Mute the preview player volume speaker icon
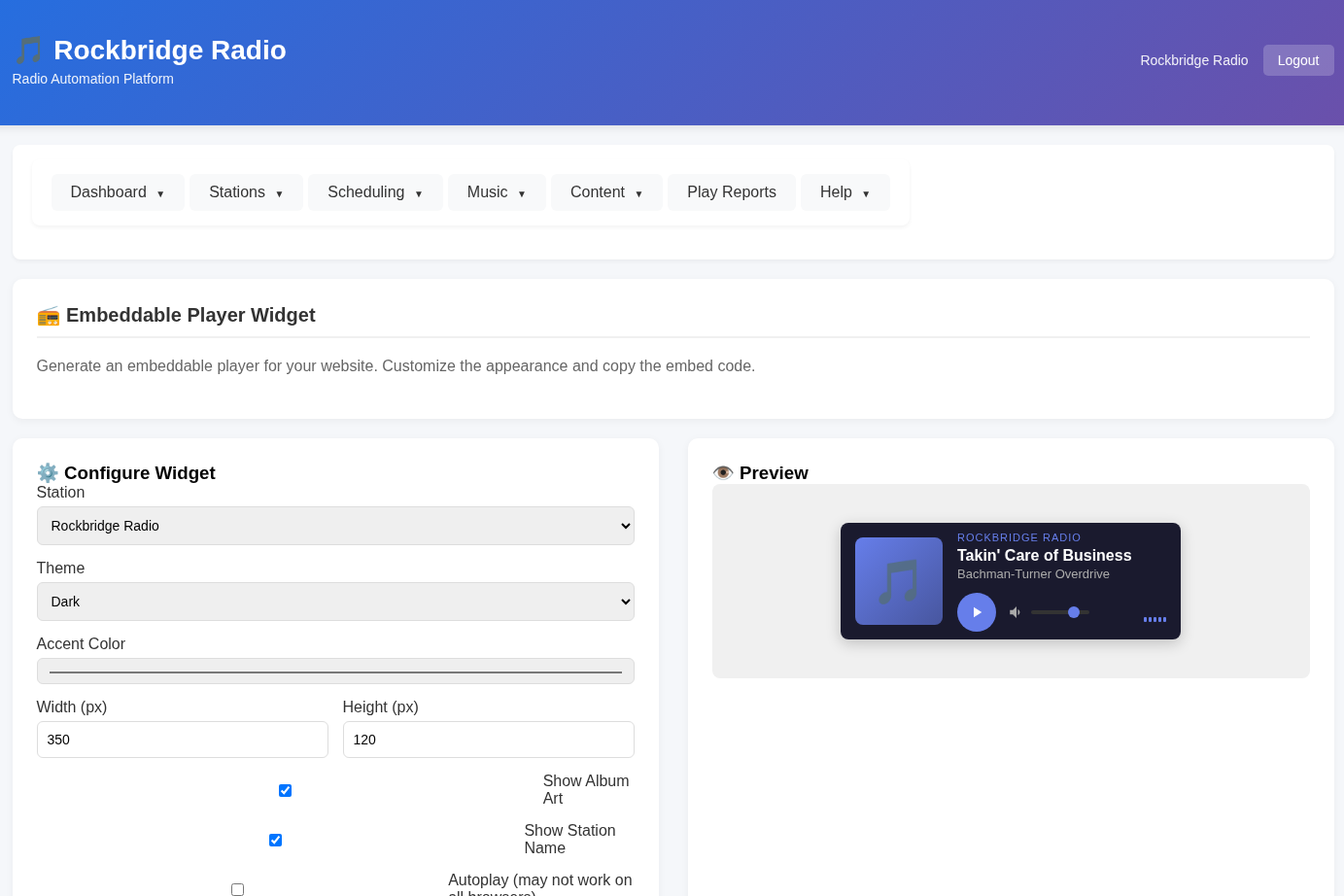Screen dimensions: 1344x896 [x=1014, y=612]
